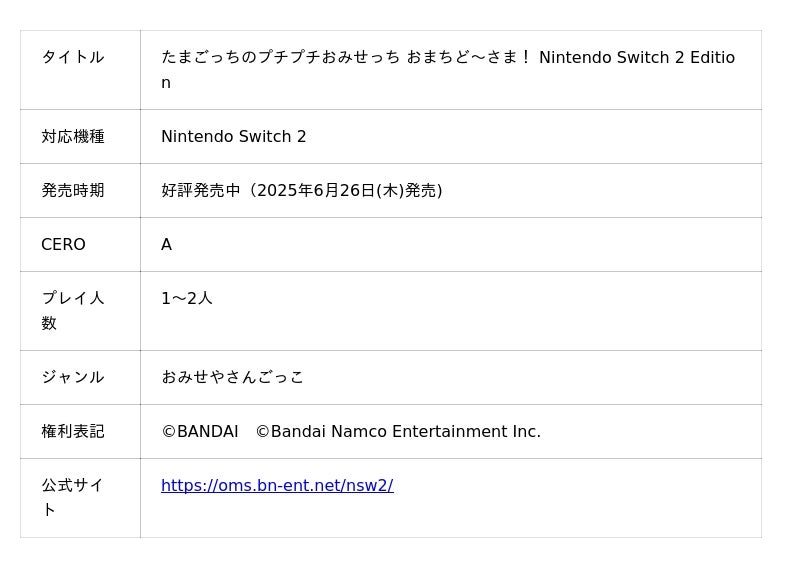Open the oms.bn-ent.net official site link
The image size is (800, 568).
(x=277, y=486)
